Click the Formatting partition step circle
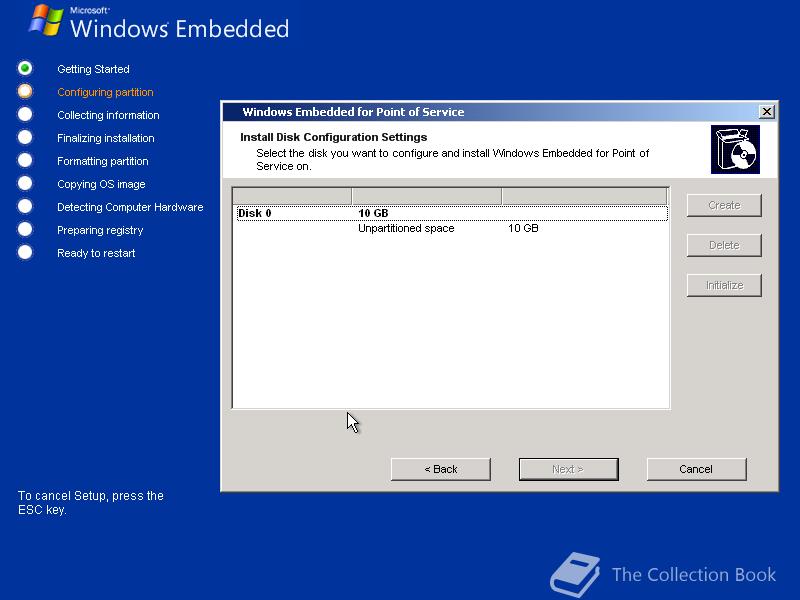800x600 pixels. coord(25,160)
